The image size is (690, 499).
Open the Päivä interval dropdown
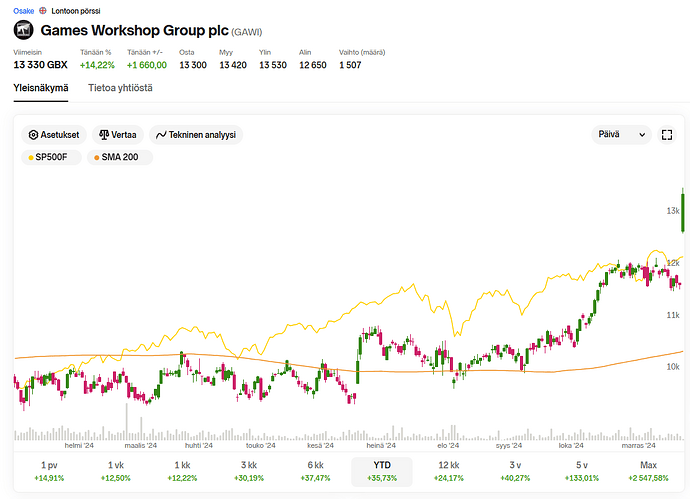coord(621,134)
